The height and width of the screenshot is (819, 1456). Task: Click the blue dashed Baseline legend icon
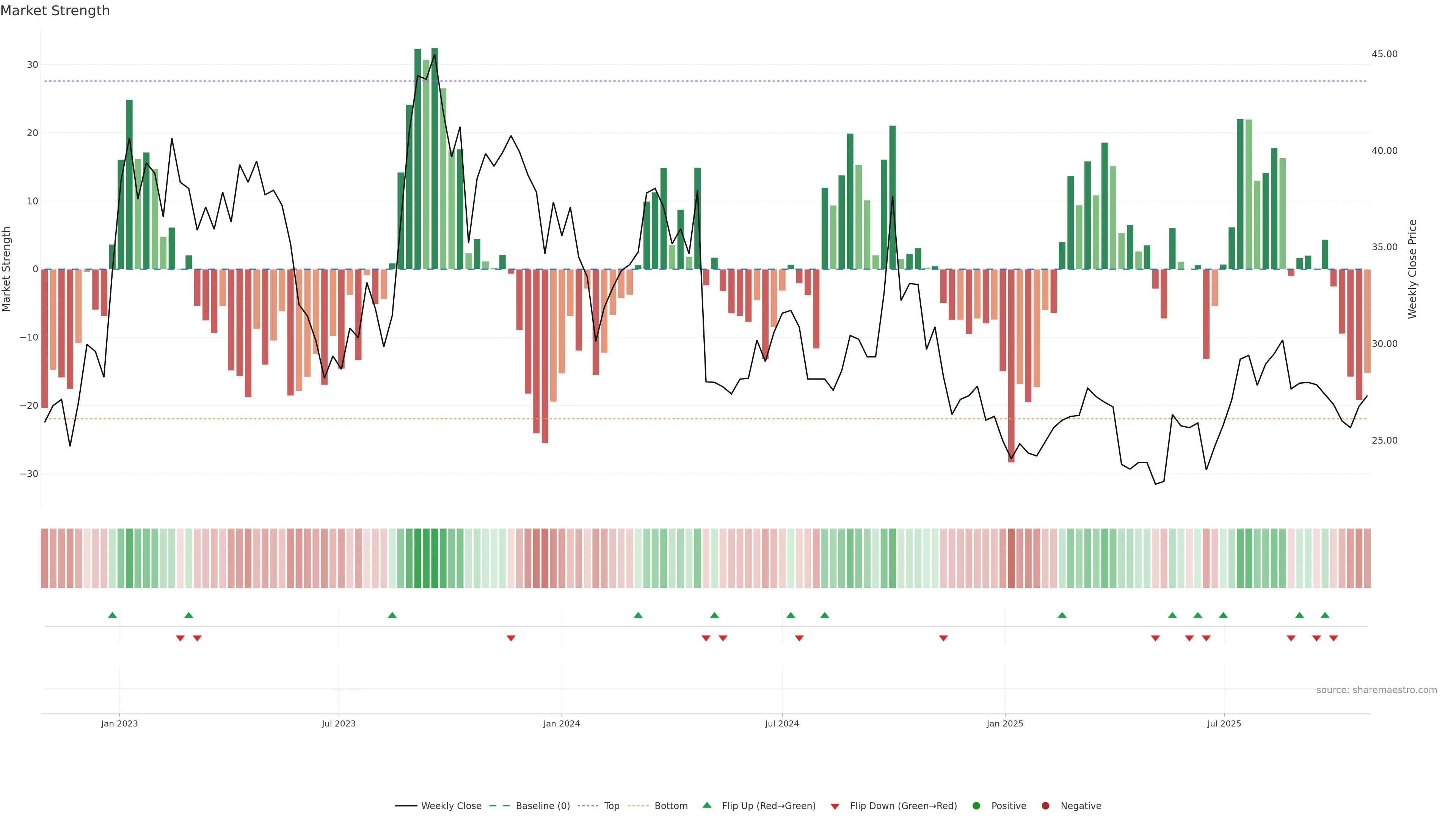click(499, 805)
